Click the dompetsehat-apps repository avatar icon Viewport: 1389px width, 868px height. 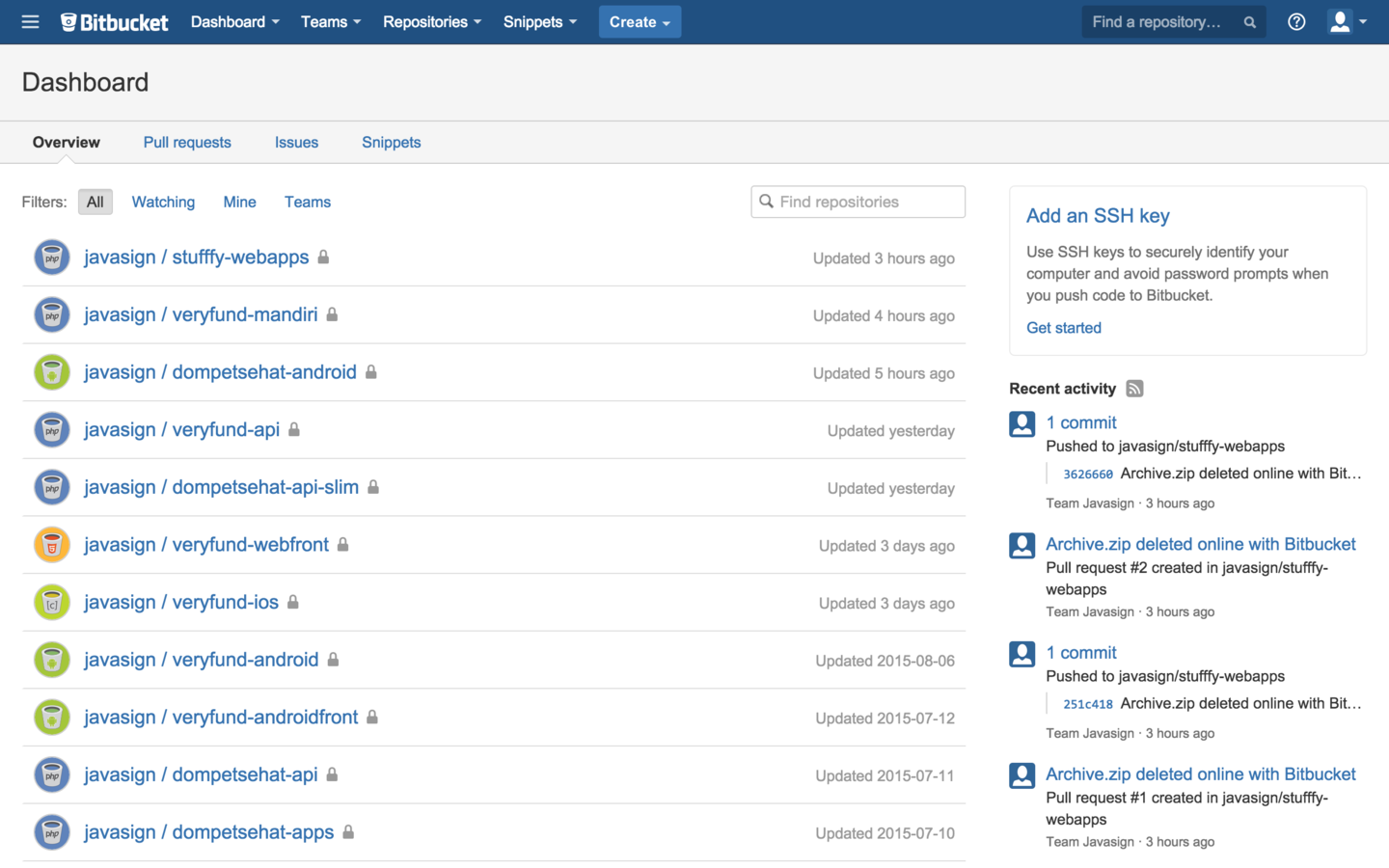pos(52,832)
